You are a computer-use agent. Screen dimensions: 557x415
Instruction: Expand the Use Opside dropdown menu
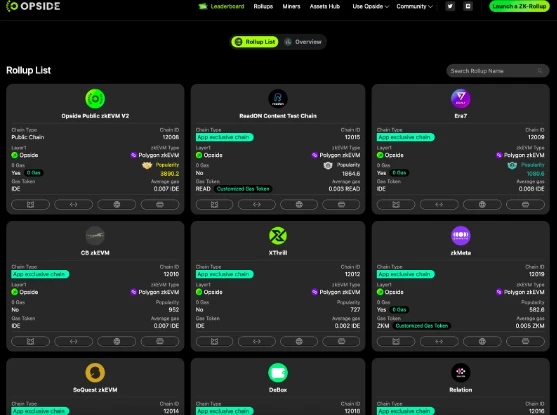[371, 6]
